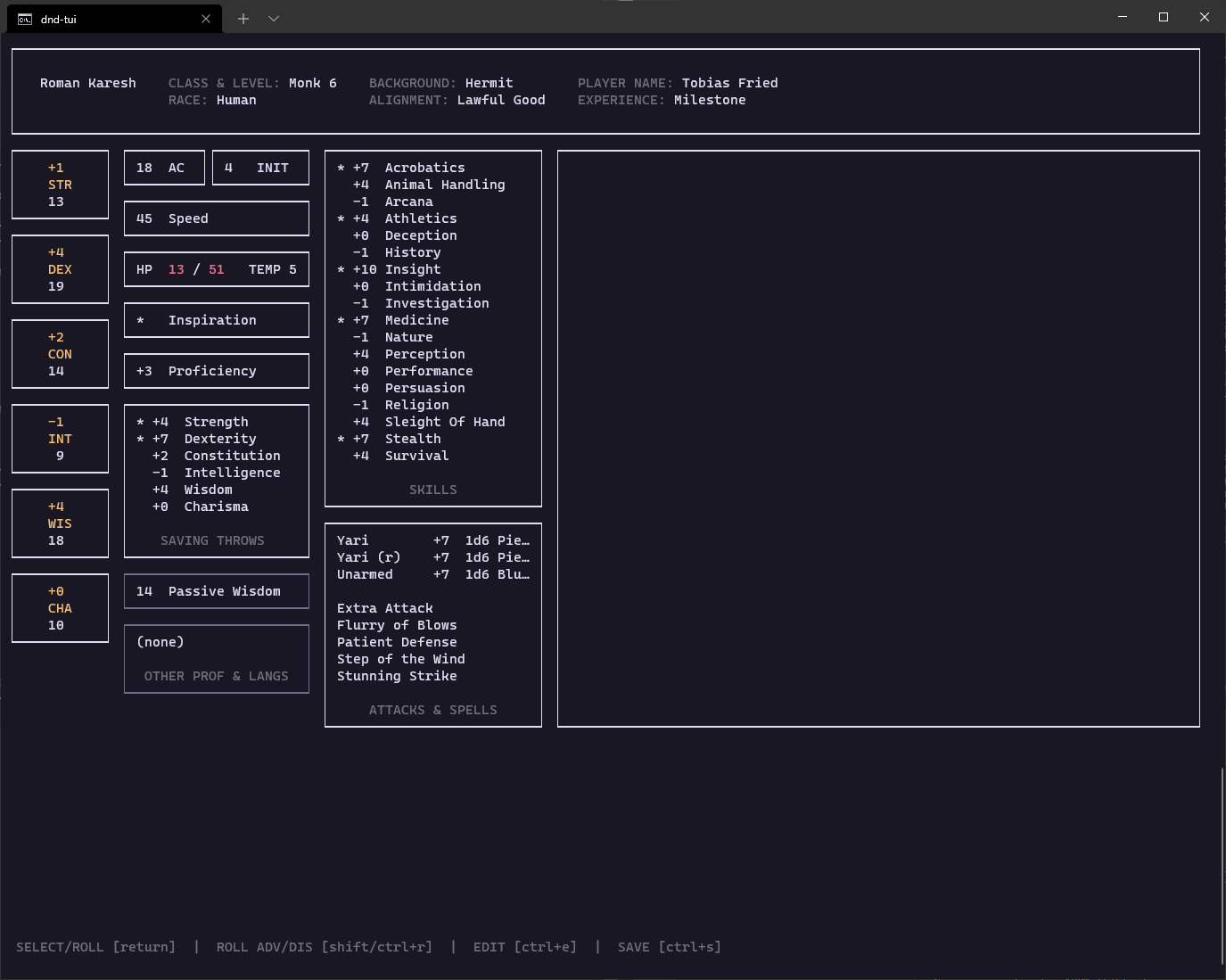Screen dimensions: 1226x980
Task: Click the max HP value 51
Action: 217,269
